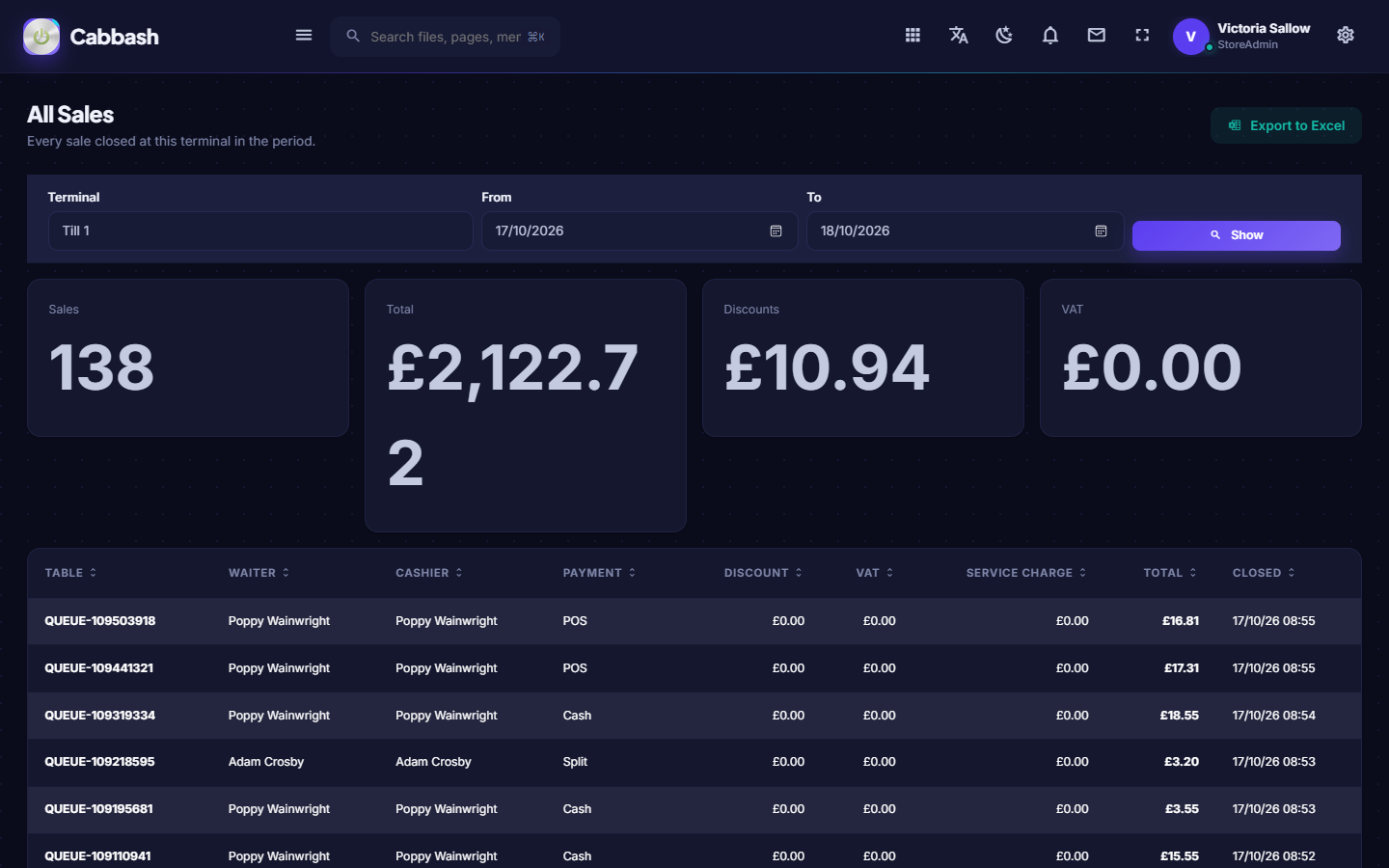Viewport: 1389px width, 868px height.
Task: Open the Terminal dropdown showing Till 1
Action: [x=260, y=231]
